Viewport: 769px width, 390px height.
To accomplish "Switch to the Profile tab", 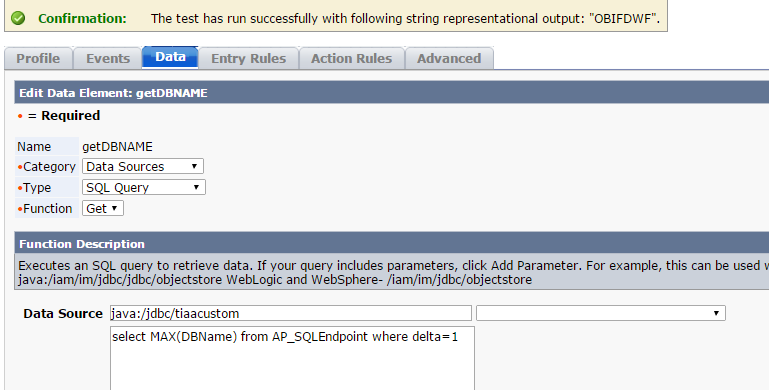I will tap(38, 58).
